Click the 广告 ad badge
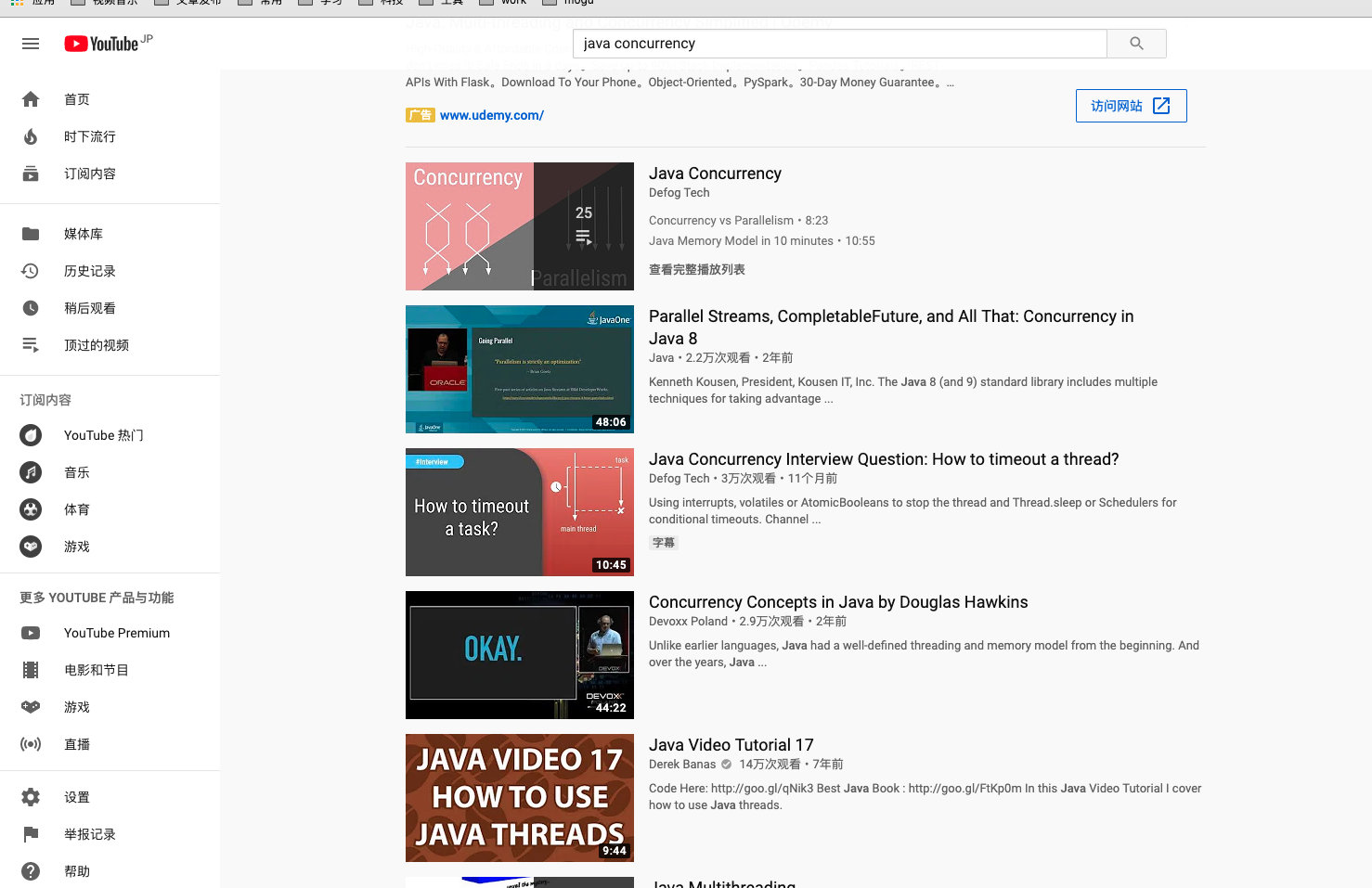 coord(420,115)
